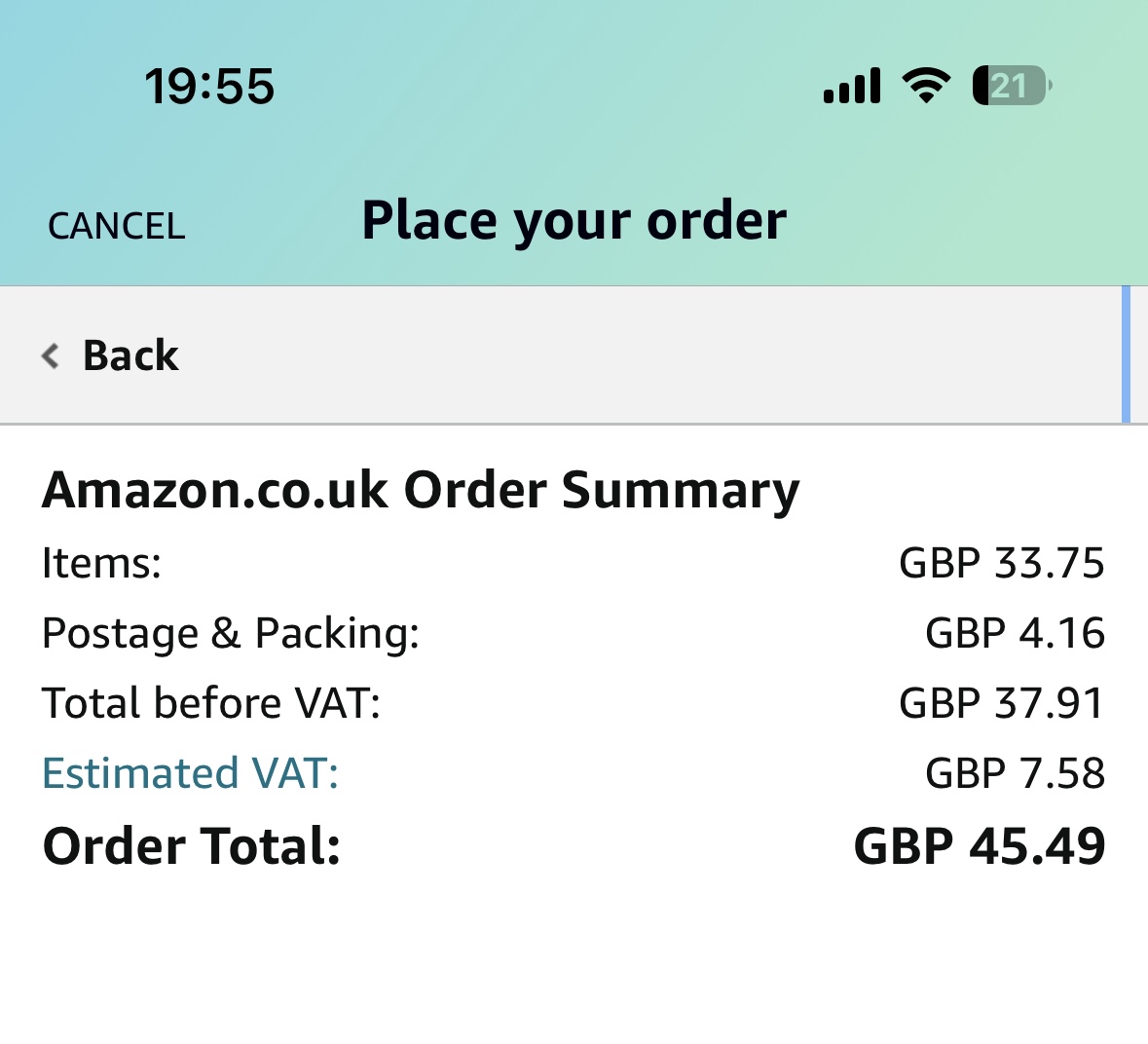The image size is (1148, 1044).
Task: Tap the CANCEL button
Action: (117, 226)
